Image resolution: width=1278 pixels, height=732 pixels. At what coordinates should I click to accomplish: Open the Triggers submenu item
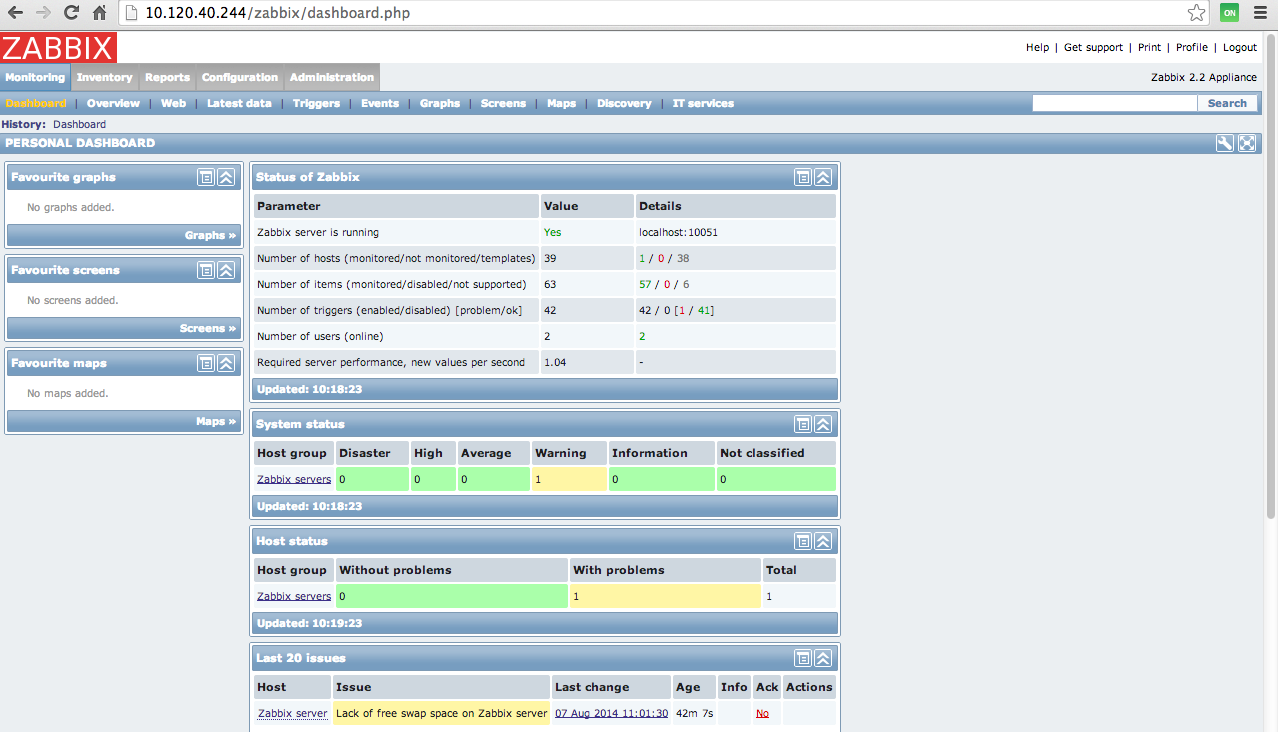pyautogui.click(x=316, y=103)
